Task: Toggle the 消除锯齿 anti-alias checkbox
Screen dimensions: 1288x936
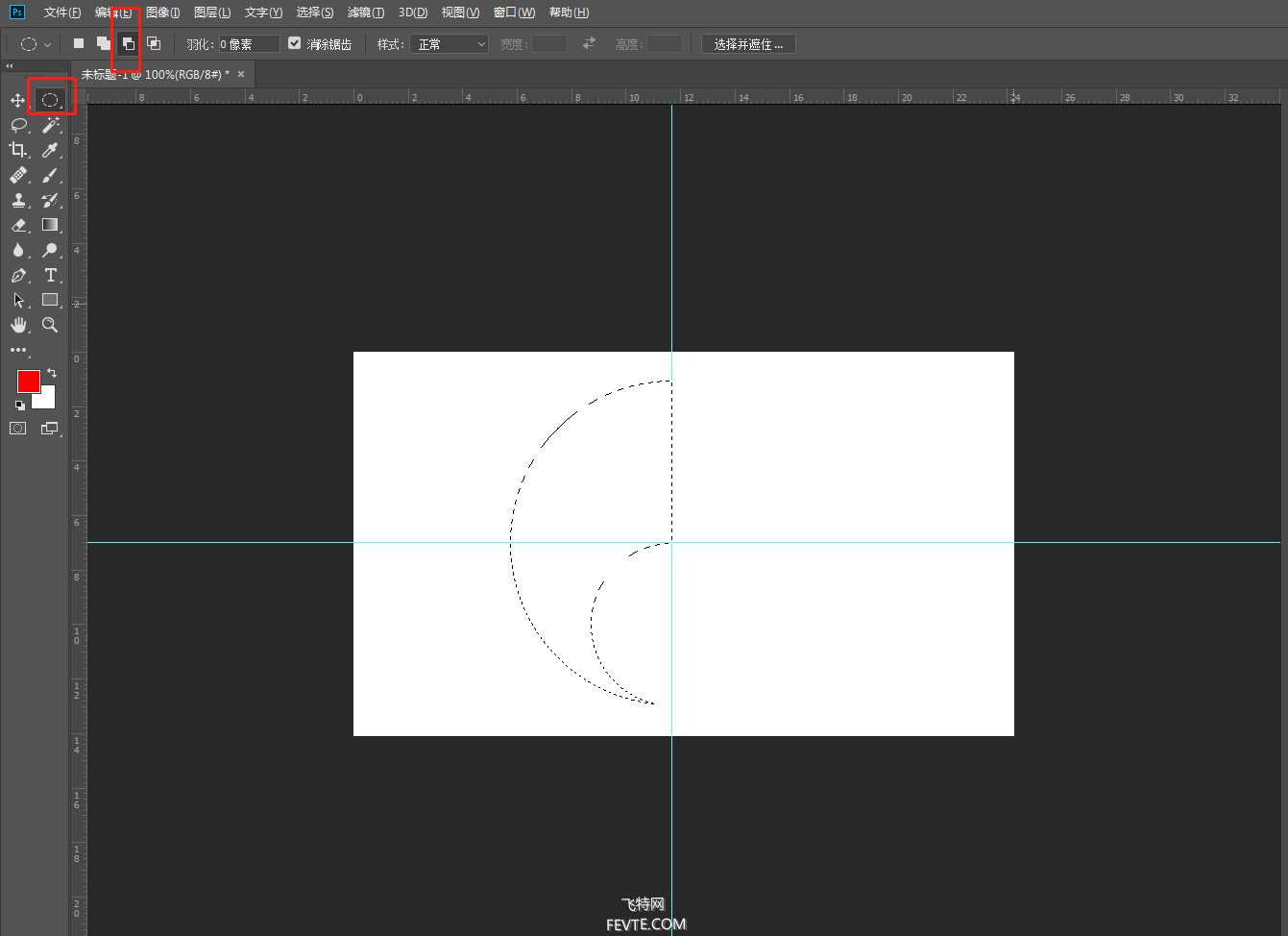Action: click(x=295, y=43)
